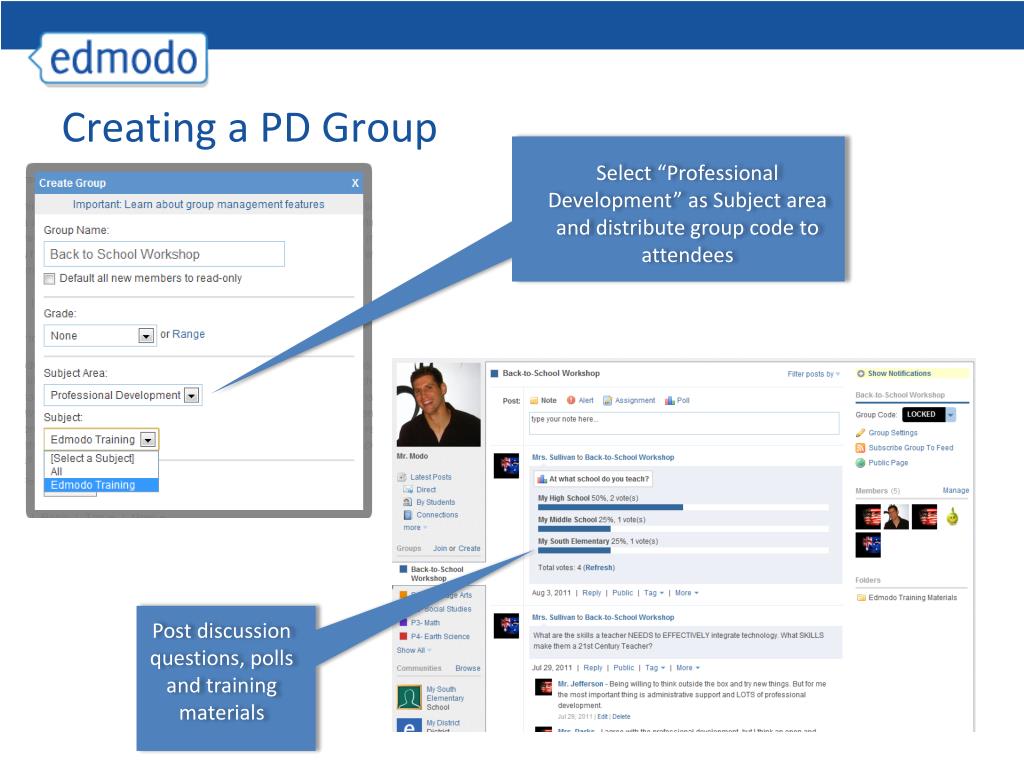Image resolution: width=1024 pixels, height=768 pixels.
Task: Click Mr. Modo's profile photo
Action: coord(439,404)
